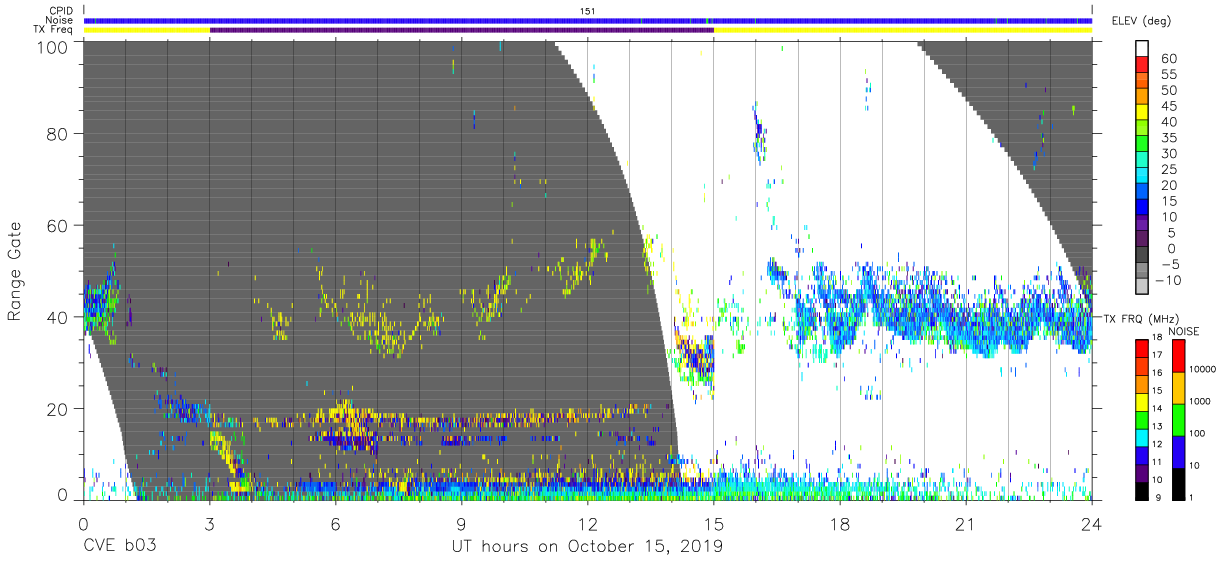The width and height of the screenshot is (1228, 567).
Task: Select the CPID value 151
Action: [587, 10]
